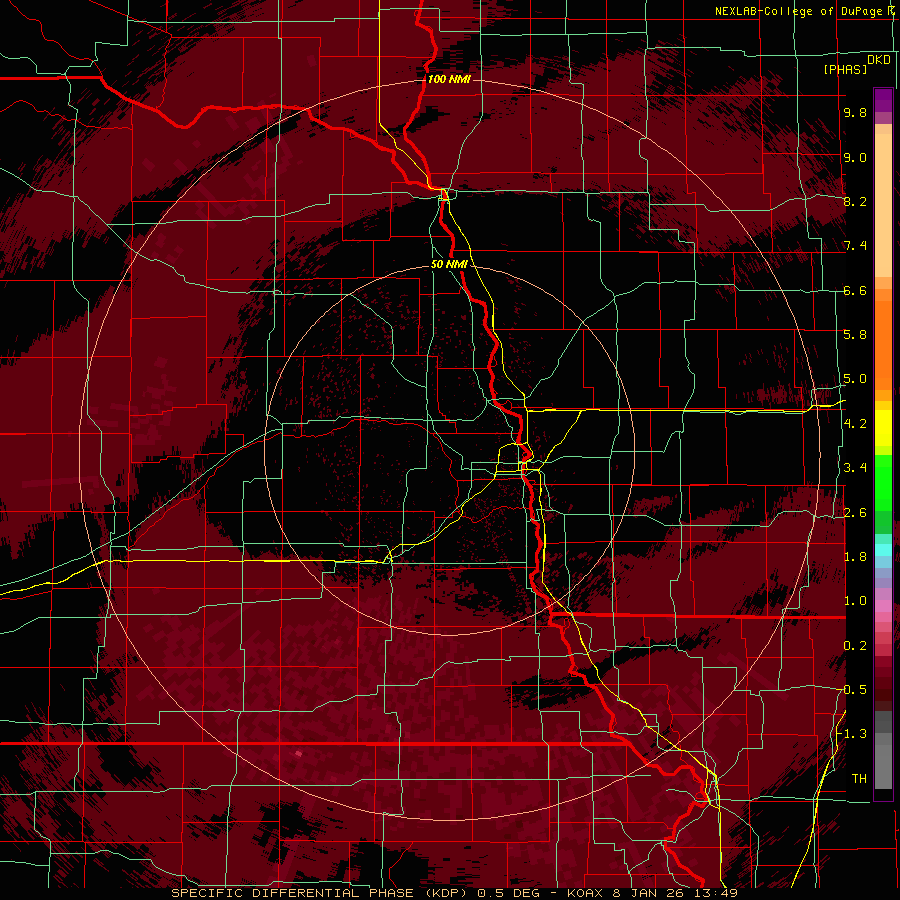Click the -0.5 scale label
The width and height of the screenshot is (900, 900).
point(853,689)
